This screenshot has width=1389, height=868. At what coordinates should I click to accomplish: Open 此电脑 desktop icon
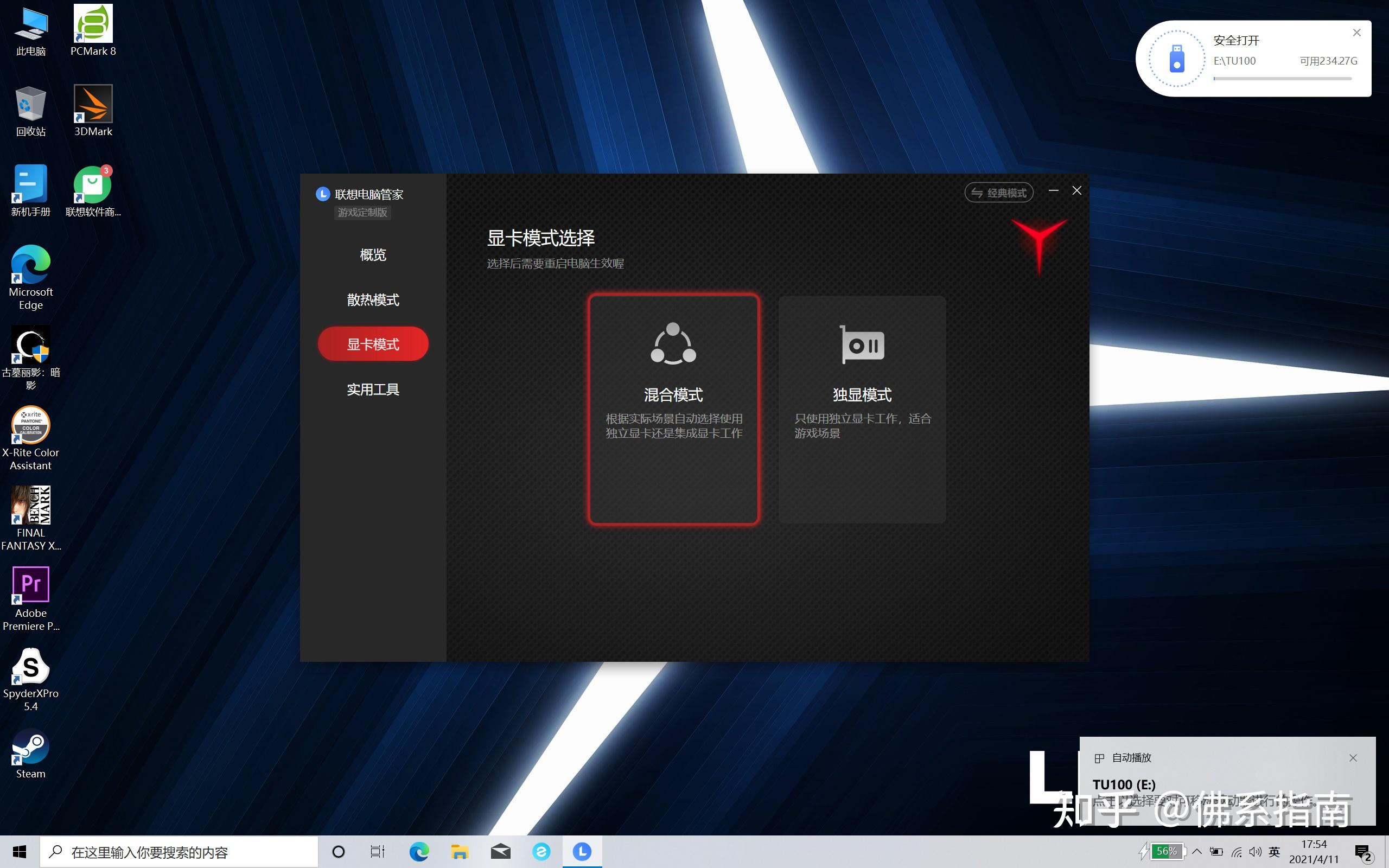(x=31, y=31)
